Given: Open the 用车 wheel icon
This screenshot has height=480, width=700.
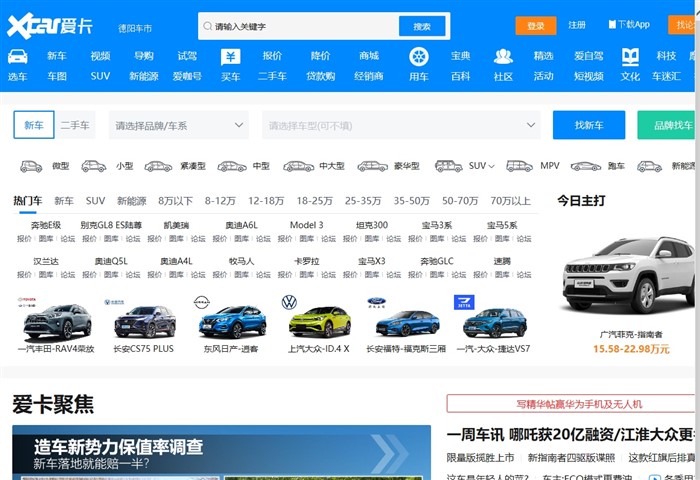Looking at the screenshot, I should point(419,57).
